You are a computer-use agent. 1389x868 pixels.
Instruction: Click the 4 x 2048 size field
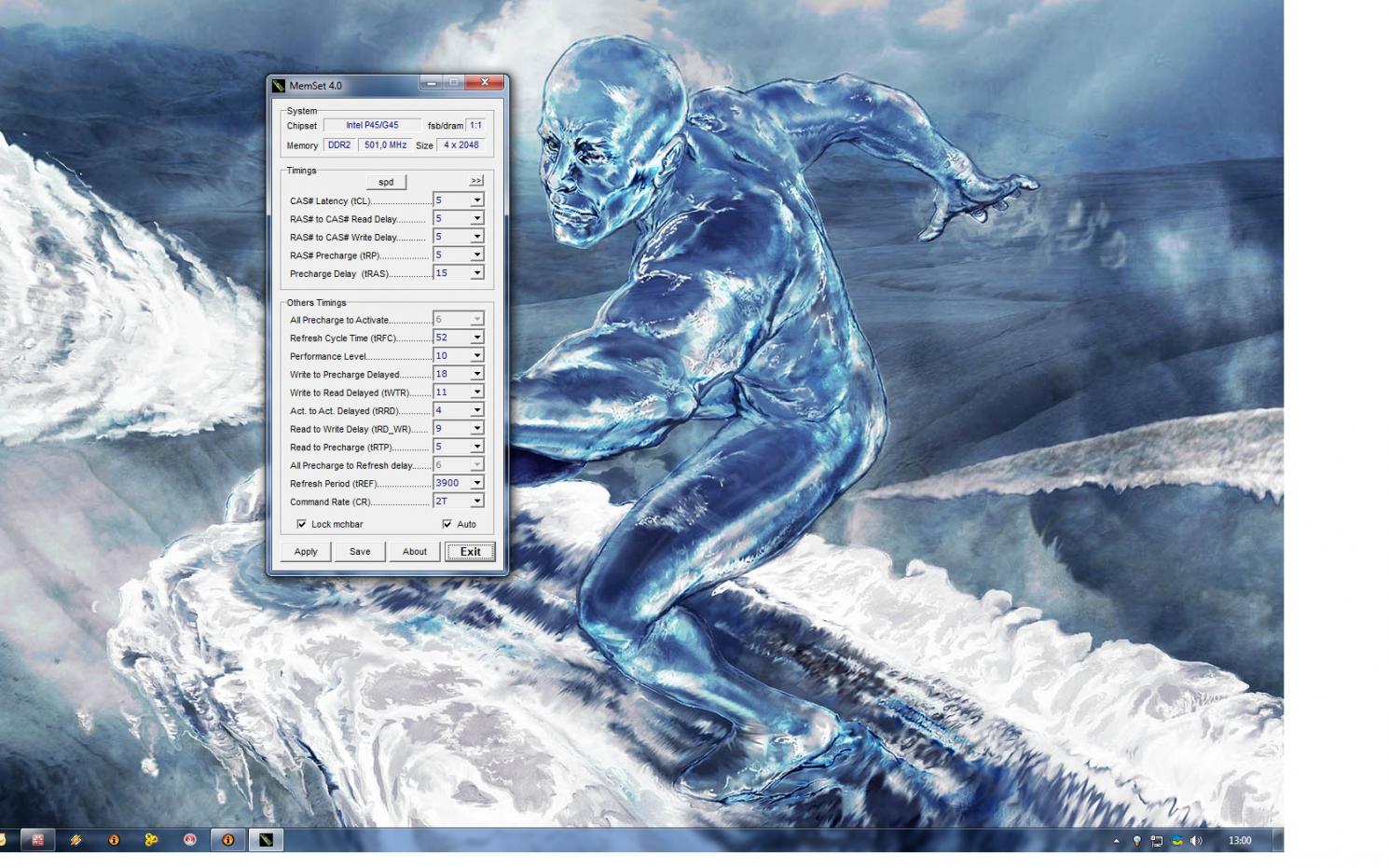[461, 145]
